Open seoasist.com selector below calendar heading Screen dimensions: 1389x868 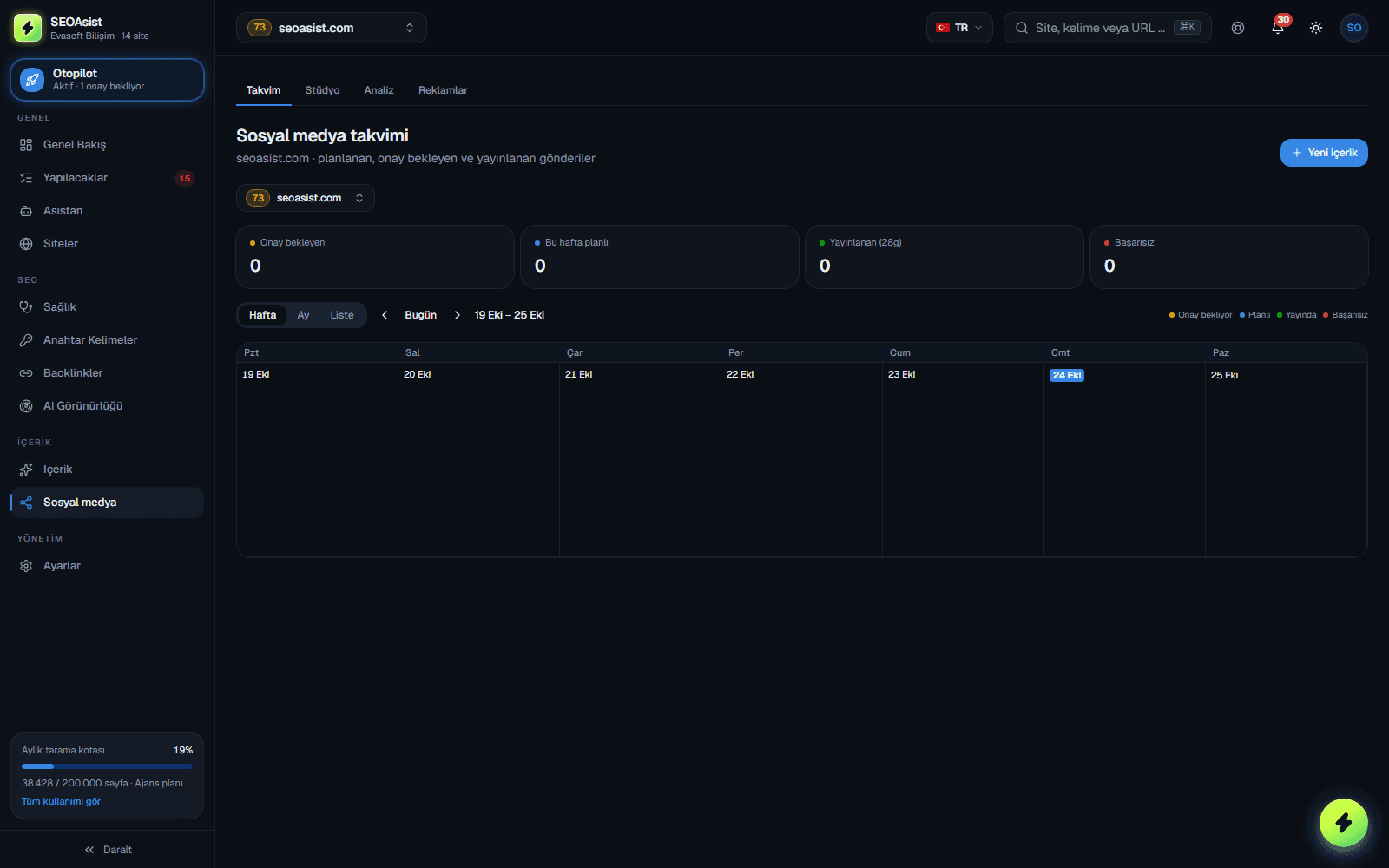306,198
